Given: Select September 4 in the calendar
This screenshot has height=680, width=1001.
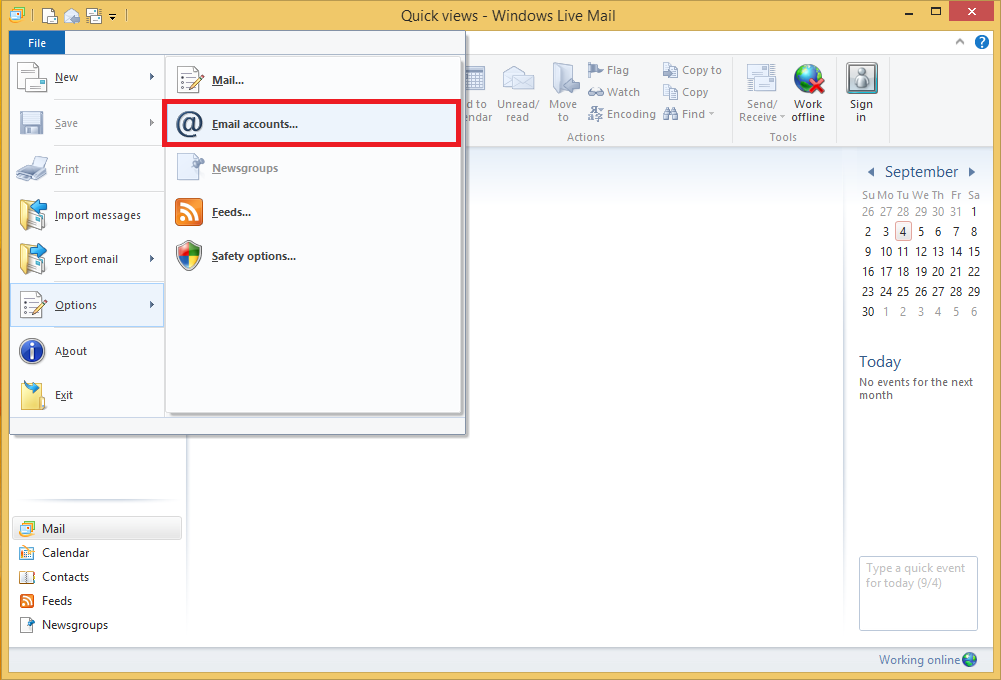Looking at the screenshot, I should [903, 231].
